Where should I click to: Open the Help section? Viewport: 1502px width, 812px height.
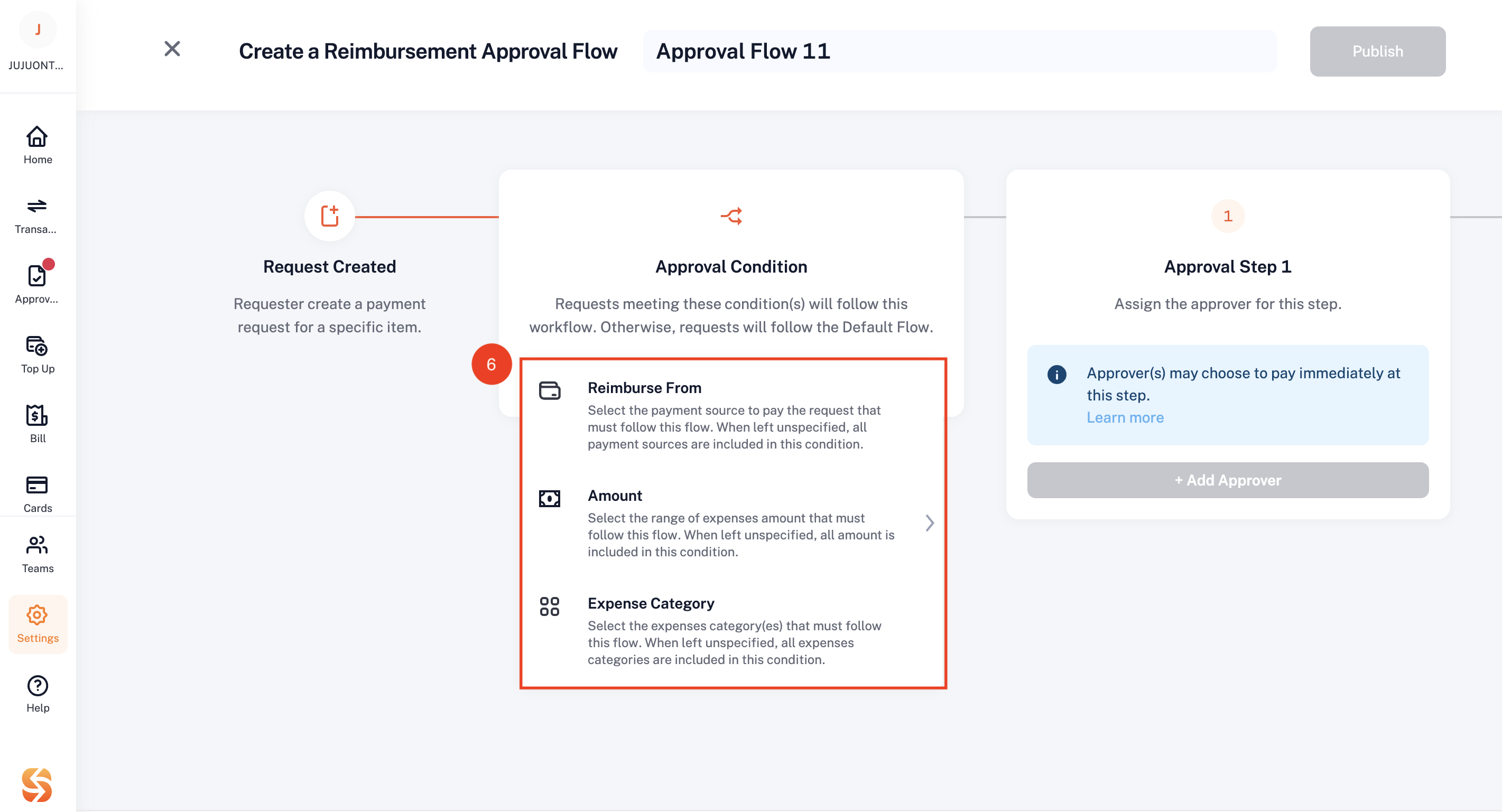click(x=38, y=694)
